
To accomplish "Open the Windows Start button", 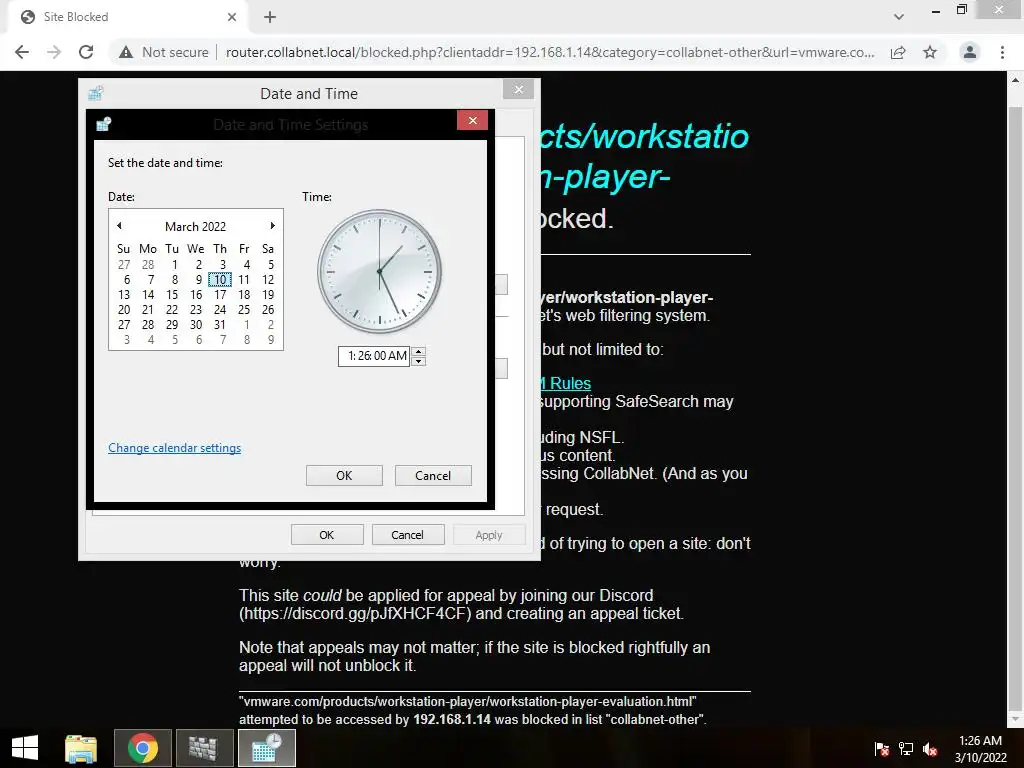I will click(x=25, y=748).
